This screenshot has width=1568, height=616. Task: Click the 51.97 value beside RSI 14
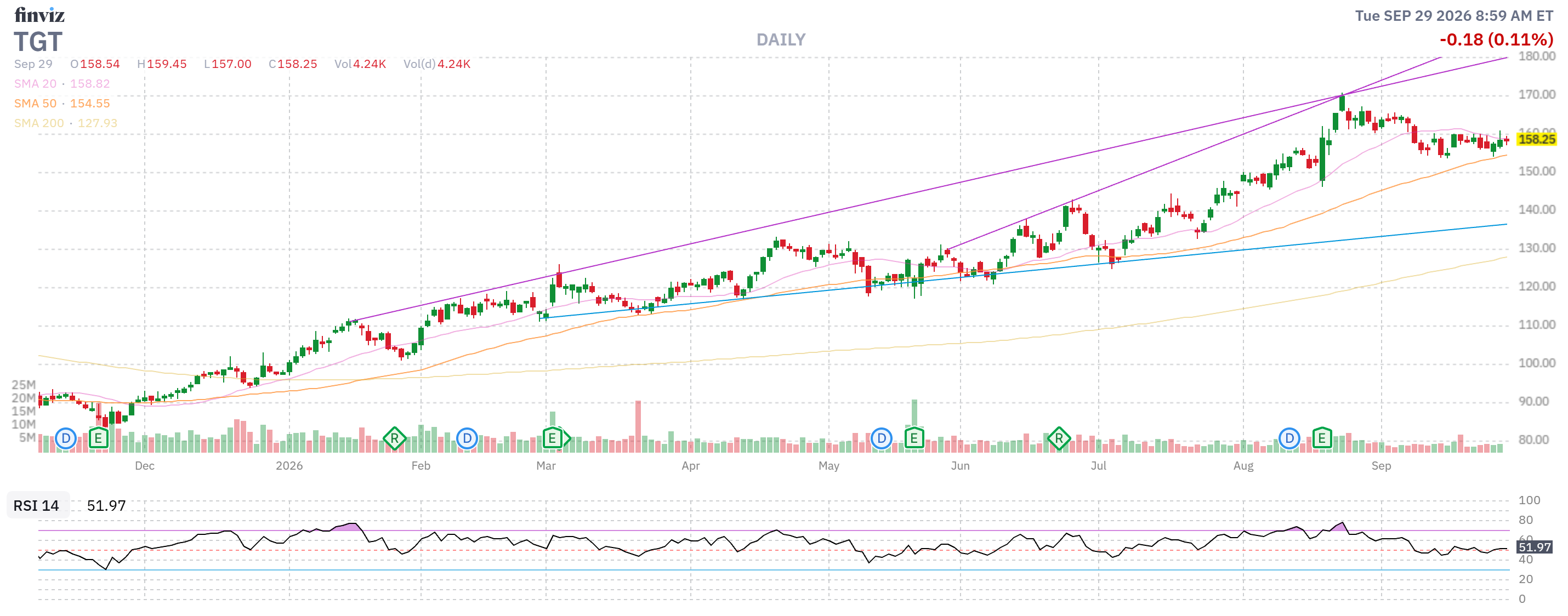[106, 505]
